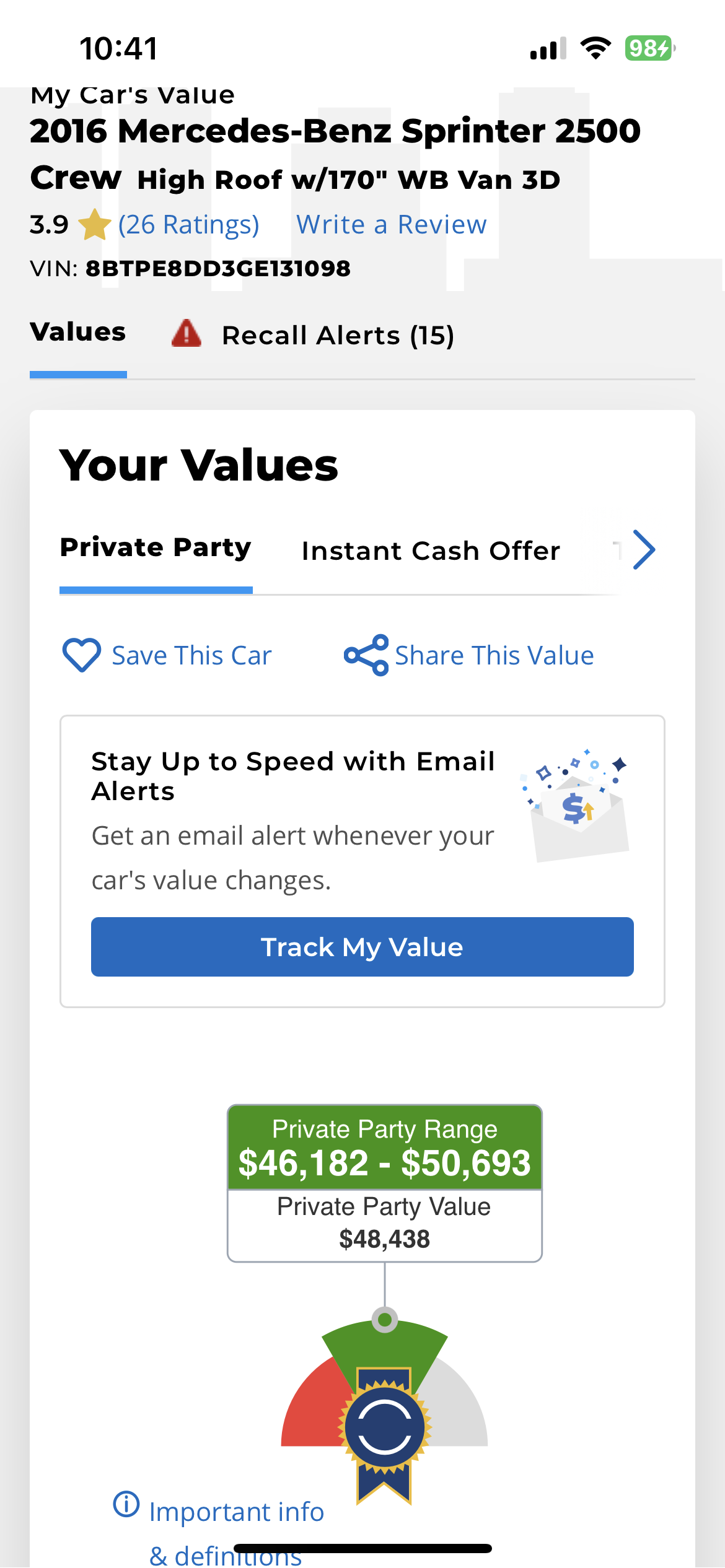Tap the Wi-Fi status icon
Image resolution: width=725 pixels, height=1568 pixels.
[x=595, y=48]
